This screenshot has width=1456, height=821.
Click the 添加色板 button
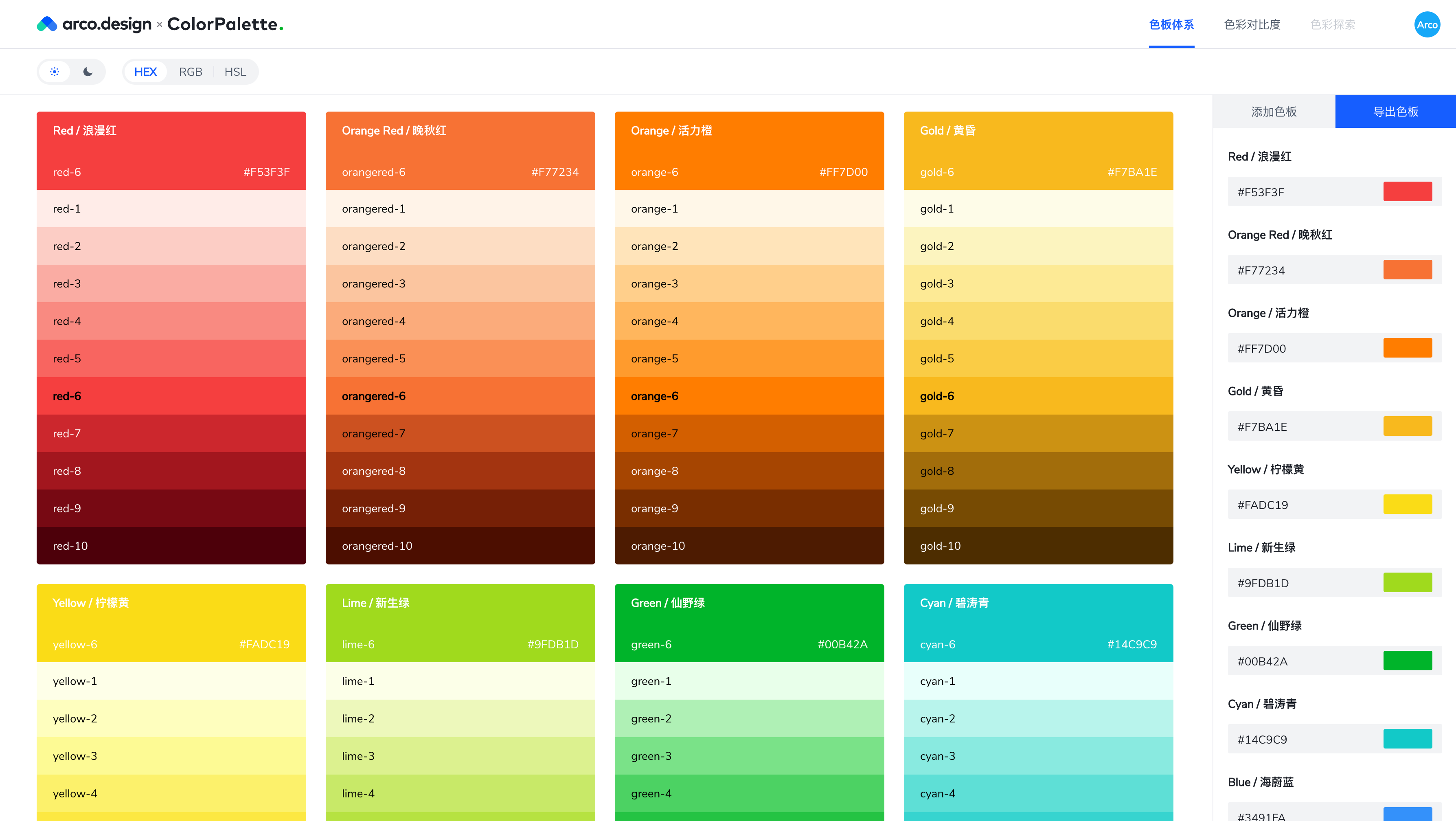(x=1274, y=112)
